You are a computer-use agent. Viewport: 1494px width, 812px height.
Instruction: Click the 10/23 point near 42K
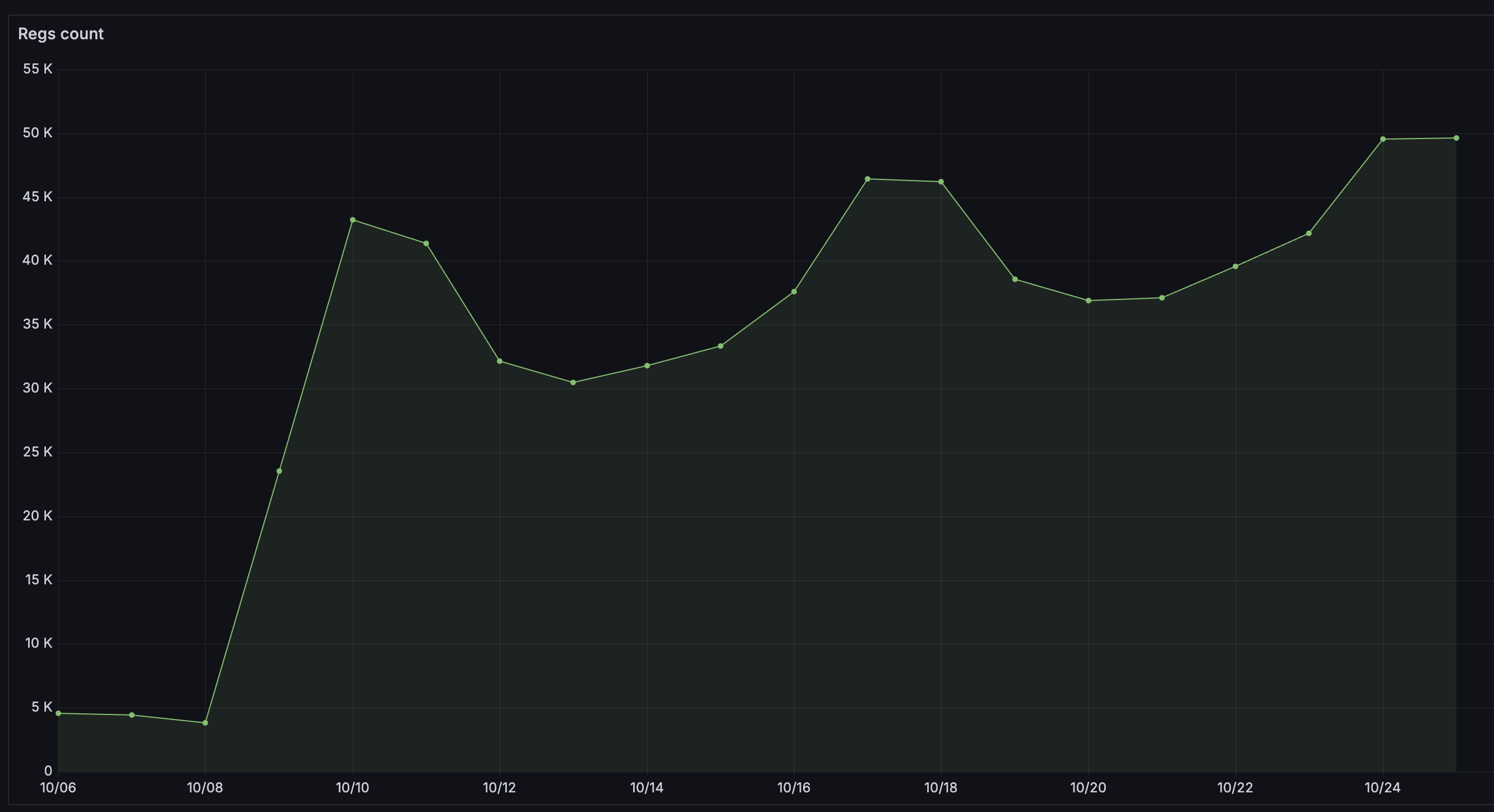(1309, 233)
